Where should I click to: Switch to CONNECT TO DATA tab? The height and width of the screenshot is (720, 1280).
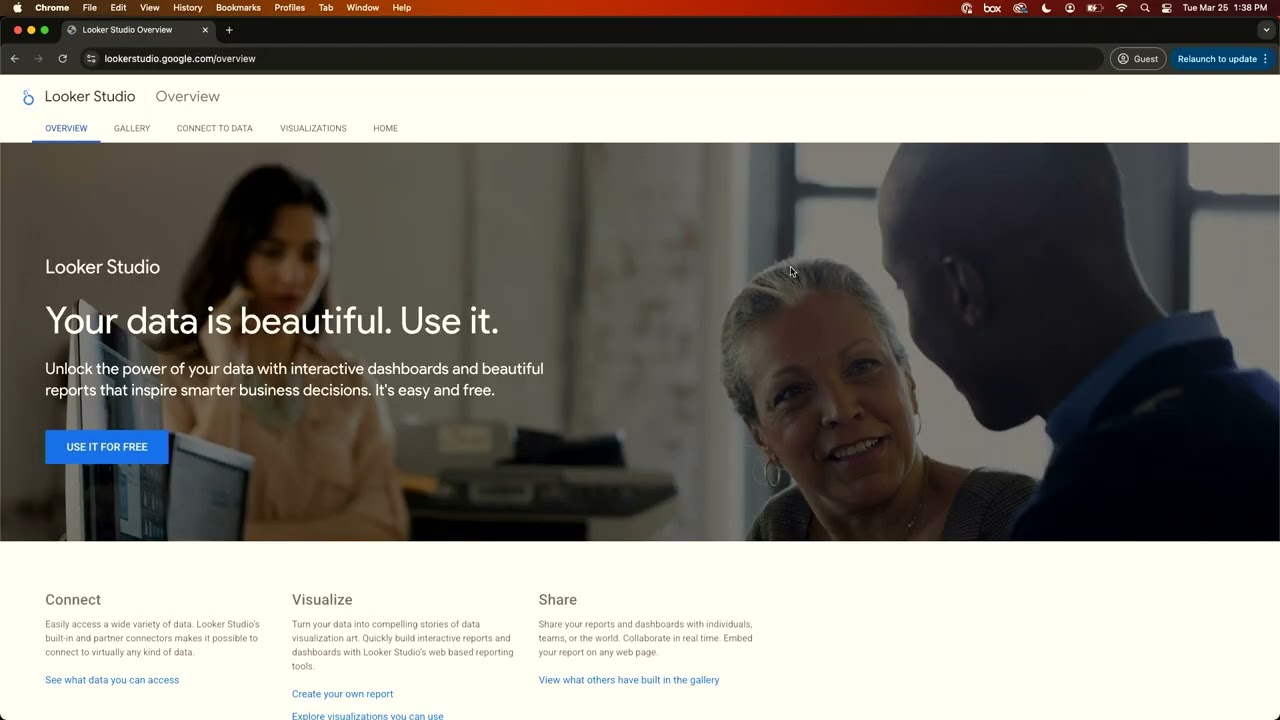[x=215, y=128]
